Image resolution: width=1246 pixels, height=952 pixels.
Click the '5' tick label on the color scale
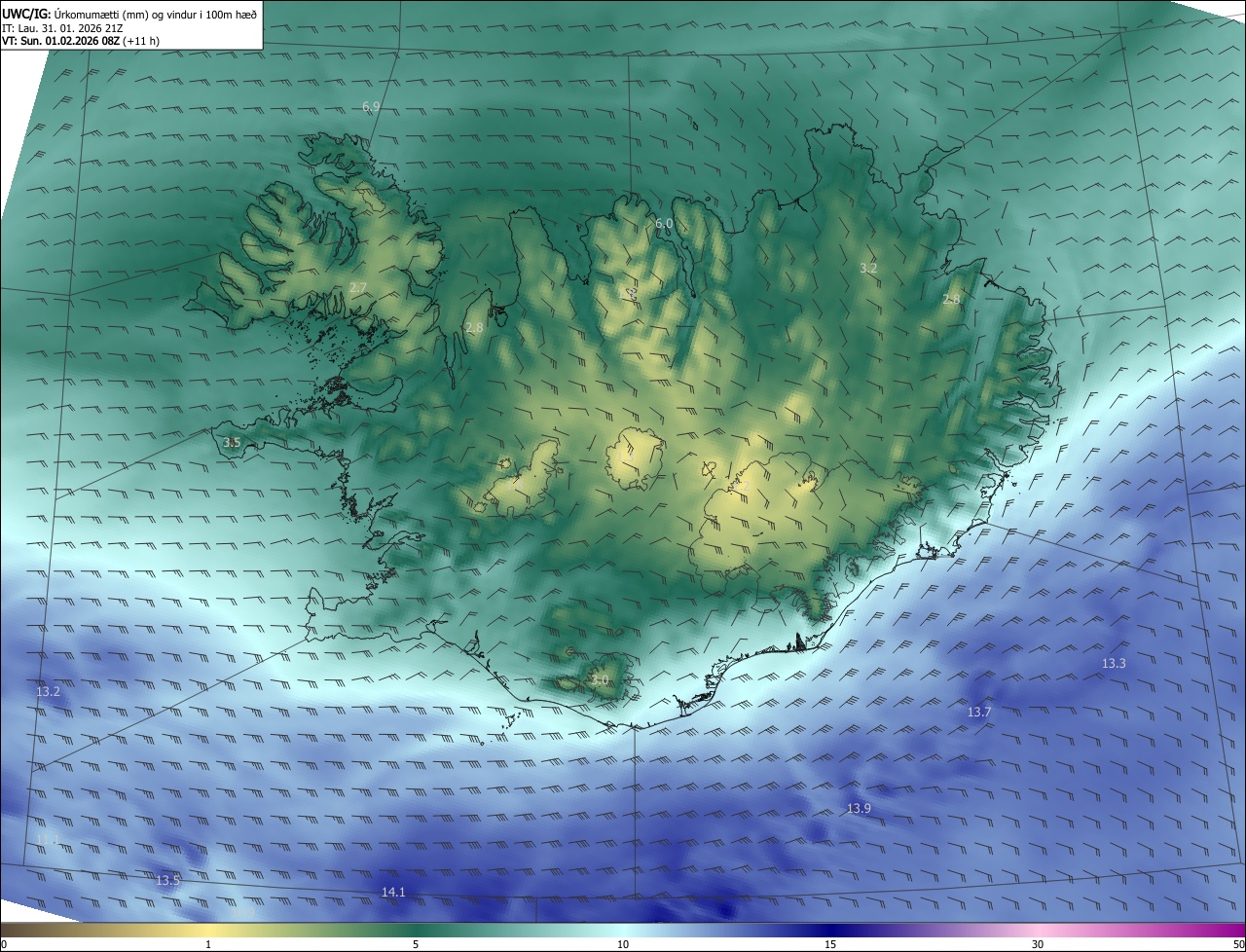(x=416, y=944)
